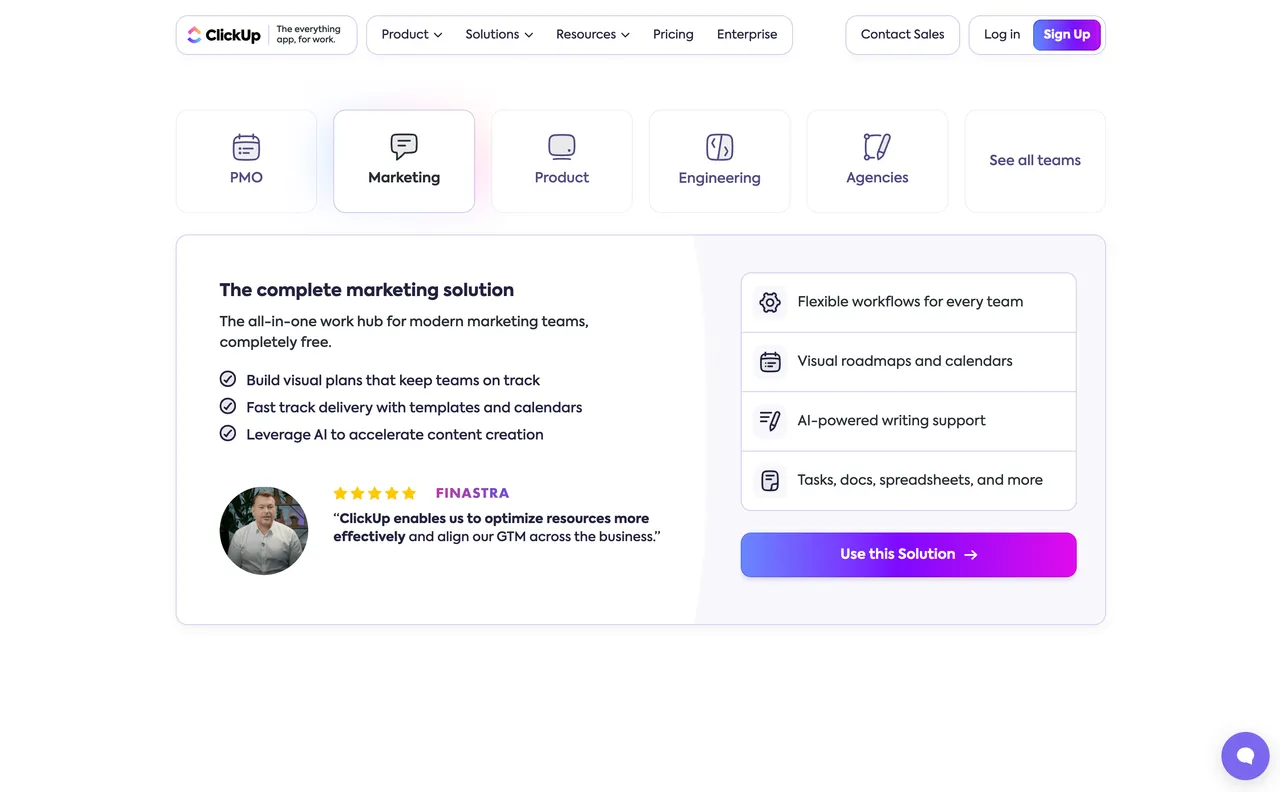Click the checkmark beside Fast track delivery
Viewport: 1280px width, 792px height.
(x=228, y=407)
